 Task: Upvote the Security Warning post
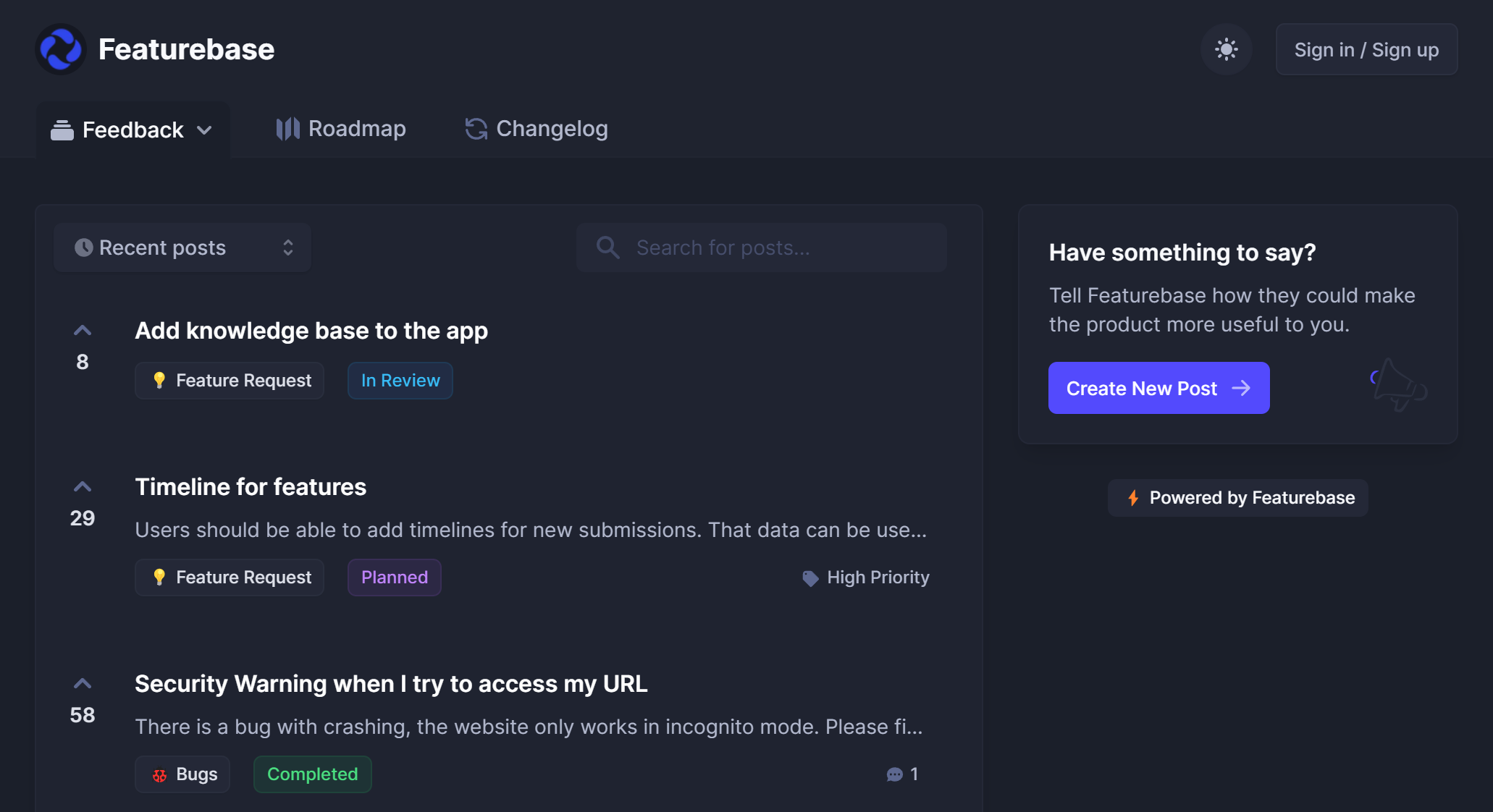tap(83, 684)
